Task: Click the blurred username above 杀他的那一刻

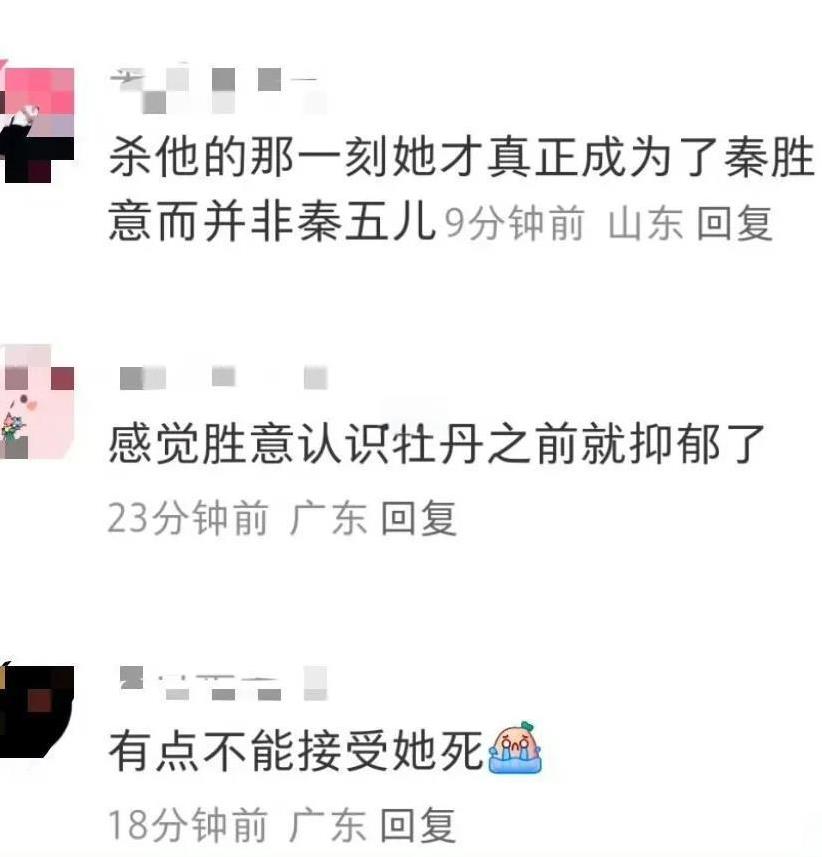Action: pyautogui.click(x=219, y=89)
